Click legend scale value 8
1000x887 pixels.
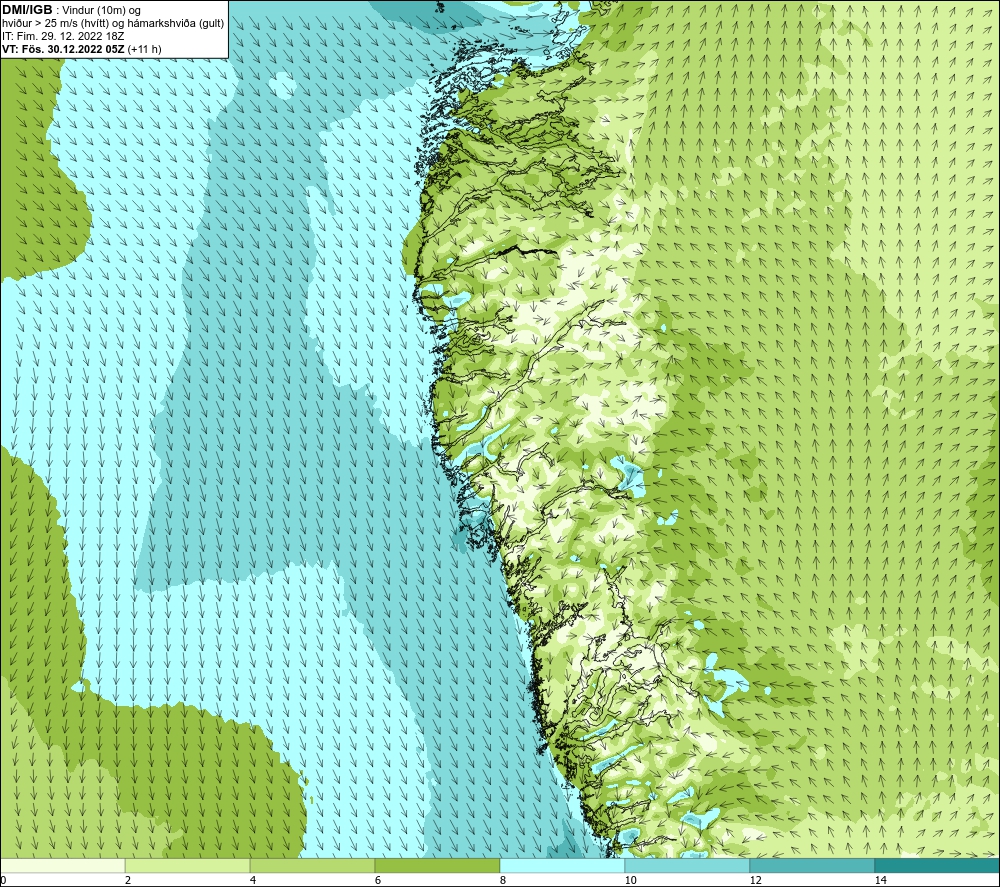(503, 880)
